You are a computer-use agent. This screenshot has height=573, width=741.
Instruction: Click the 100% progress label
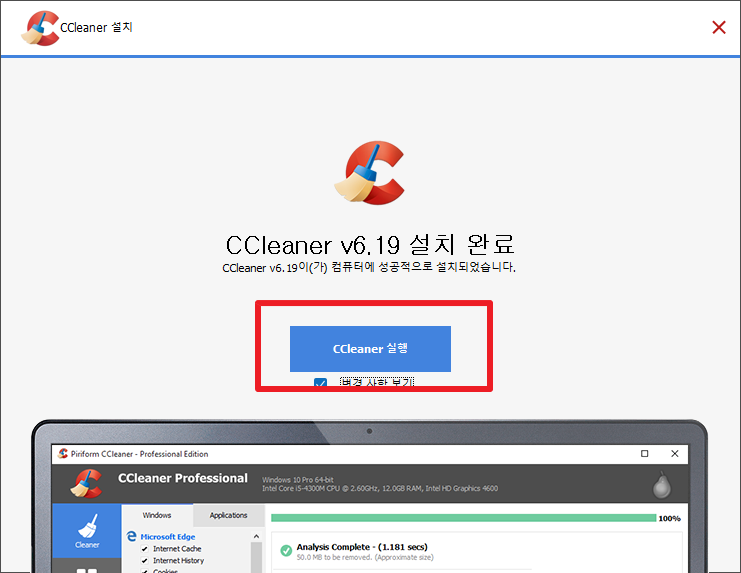670,519
